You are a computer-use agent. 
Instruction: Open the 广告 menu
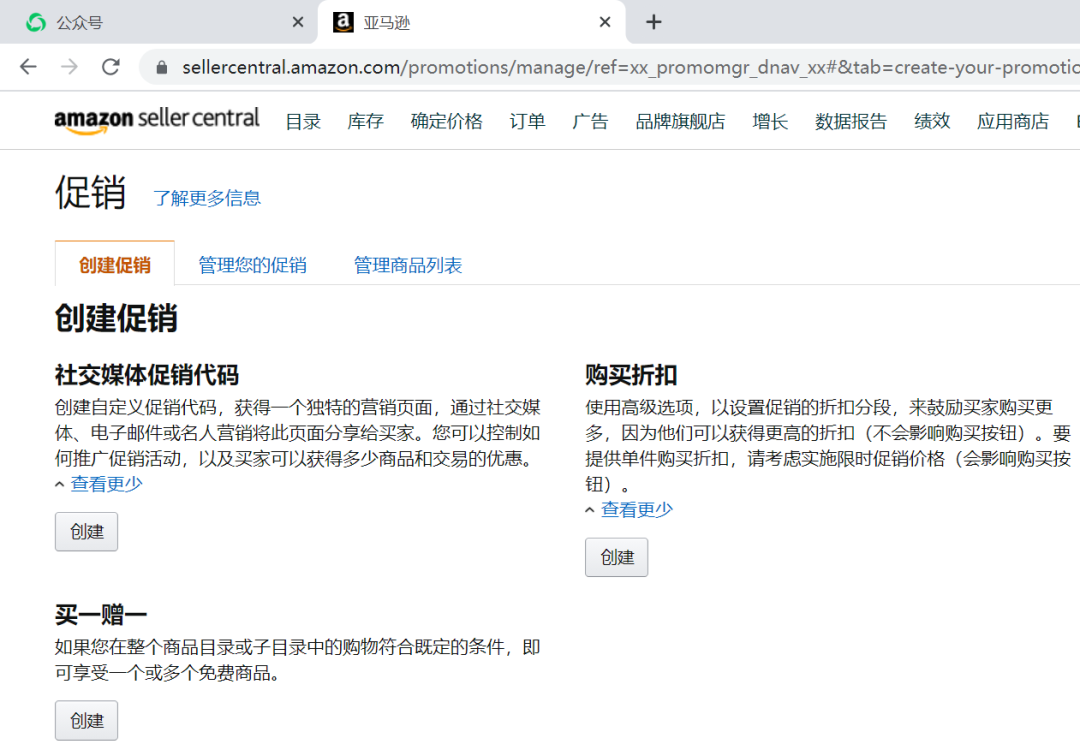point(590,121)
